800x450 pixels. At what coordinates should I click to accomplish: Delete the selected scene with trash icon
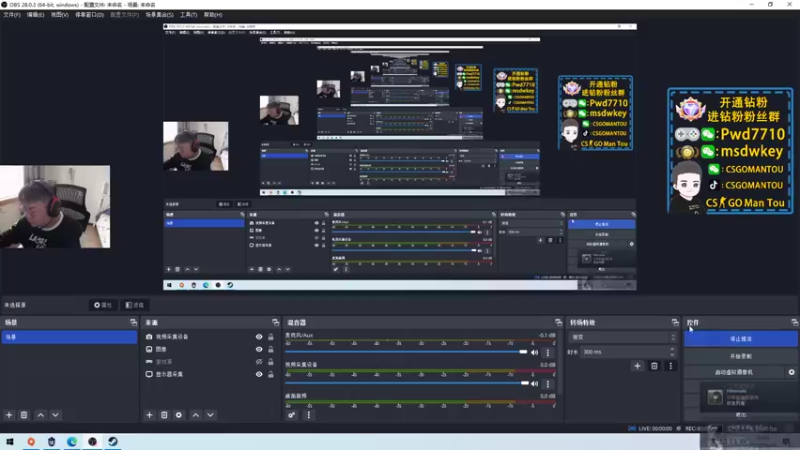23,415
